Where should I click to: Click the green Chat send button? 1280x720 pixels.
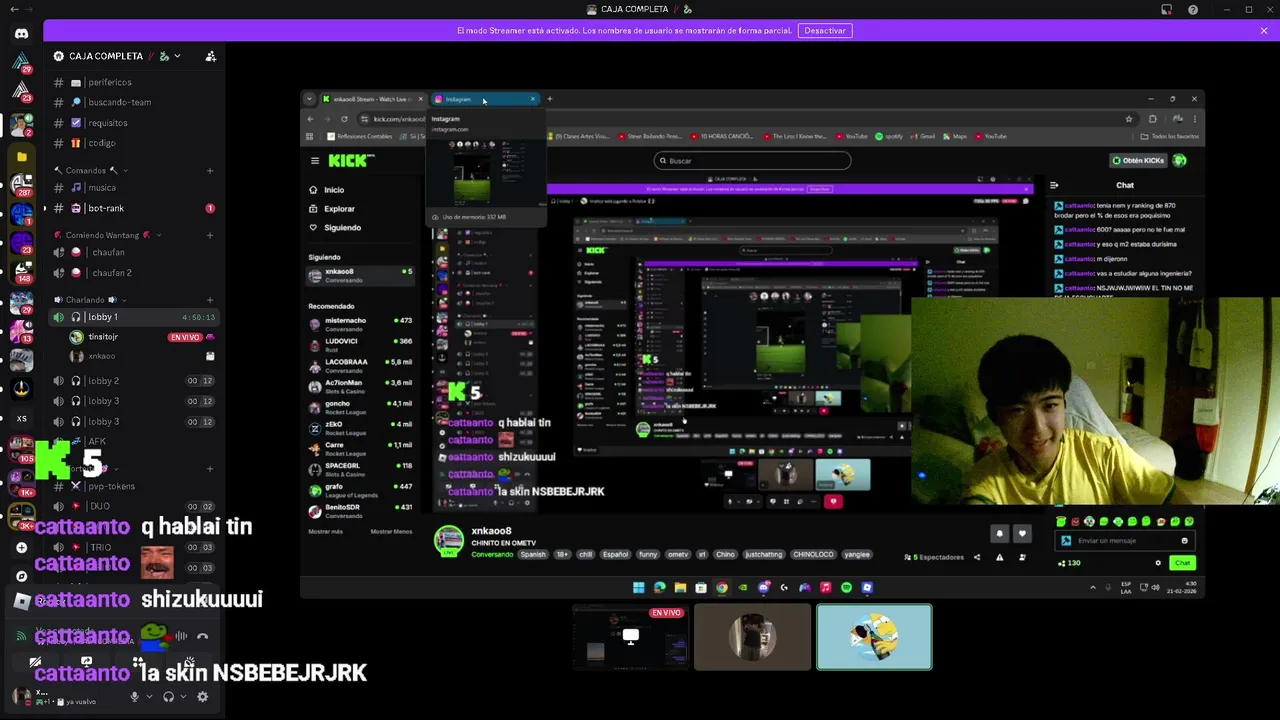(x=1183, y=563)
